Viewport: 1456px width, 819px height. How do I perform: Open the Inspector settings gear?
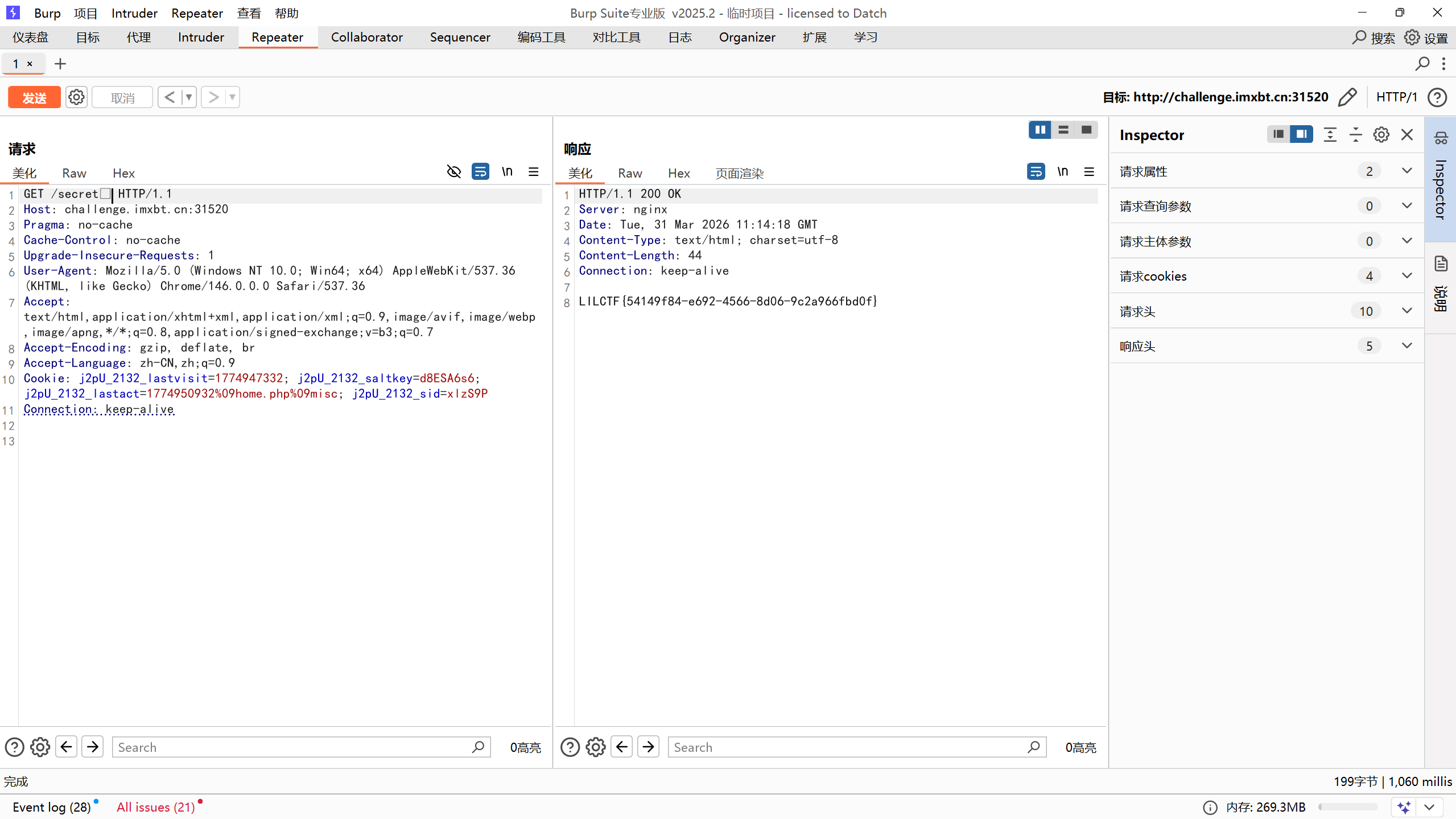(1381, 135)
